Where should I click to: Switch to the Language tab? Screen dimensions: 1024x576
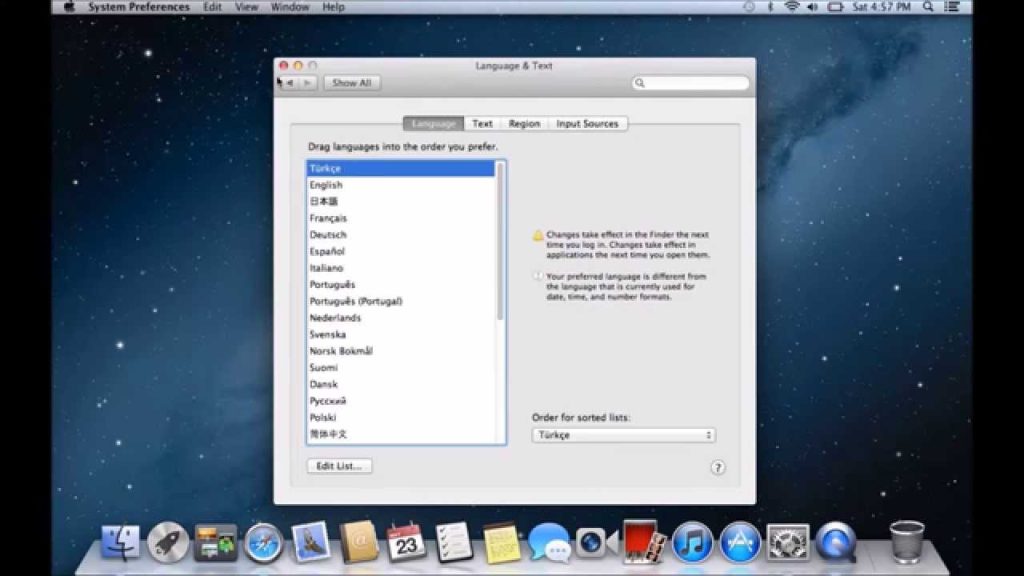pos(434,123)
